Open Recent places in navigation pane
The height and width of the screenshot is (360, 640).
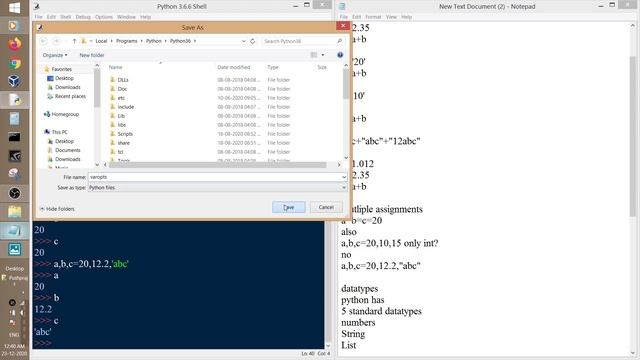coord(70,96)
